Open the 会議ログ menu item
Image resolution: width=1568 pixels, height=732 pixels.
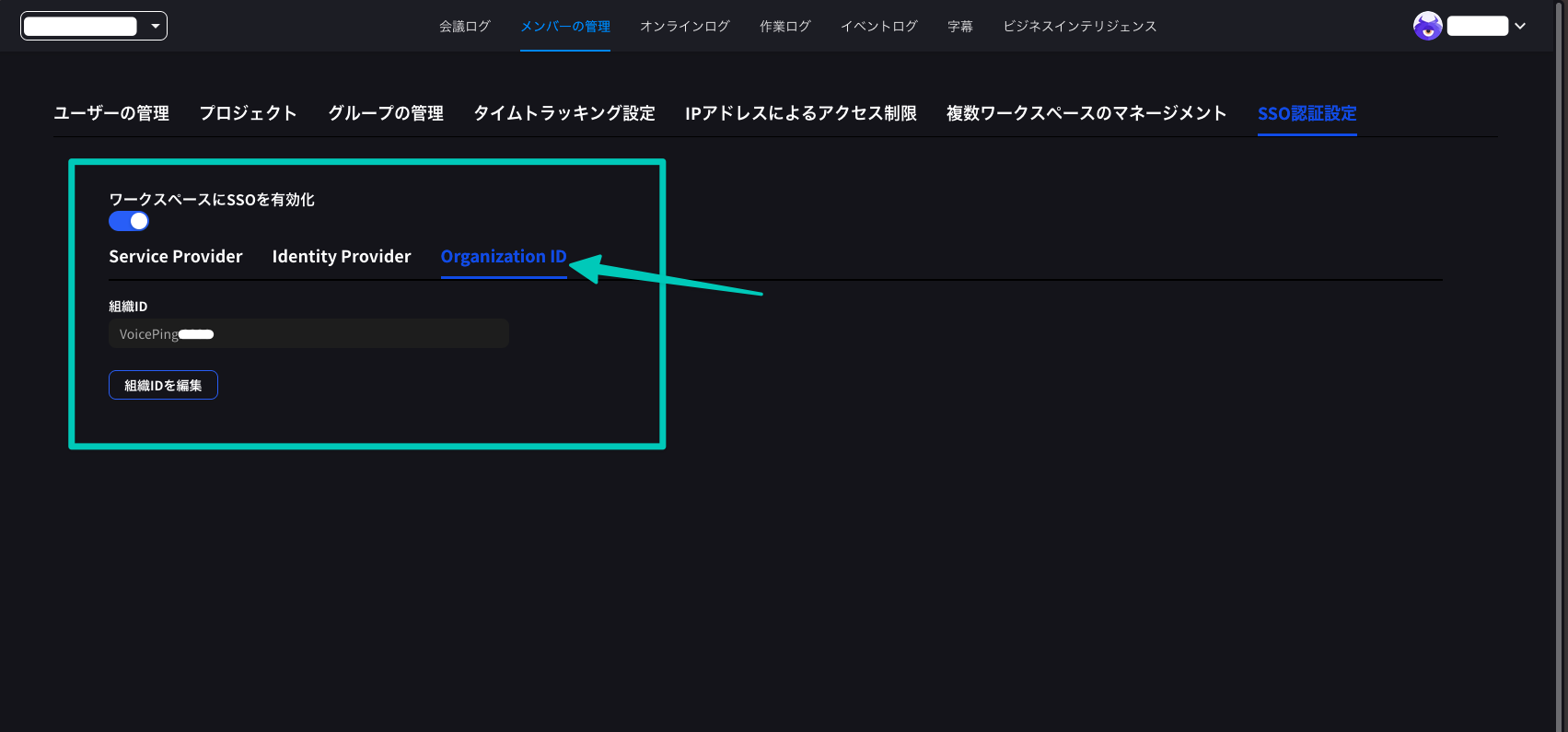[465, 26]
